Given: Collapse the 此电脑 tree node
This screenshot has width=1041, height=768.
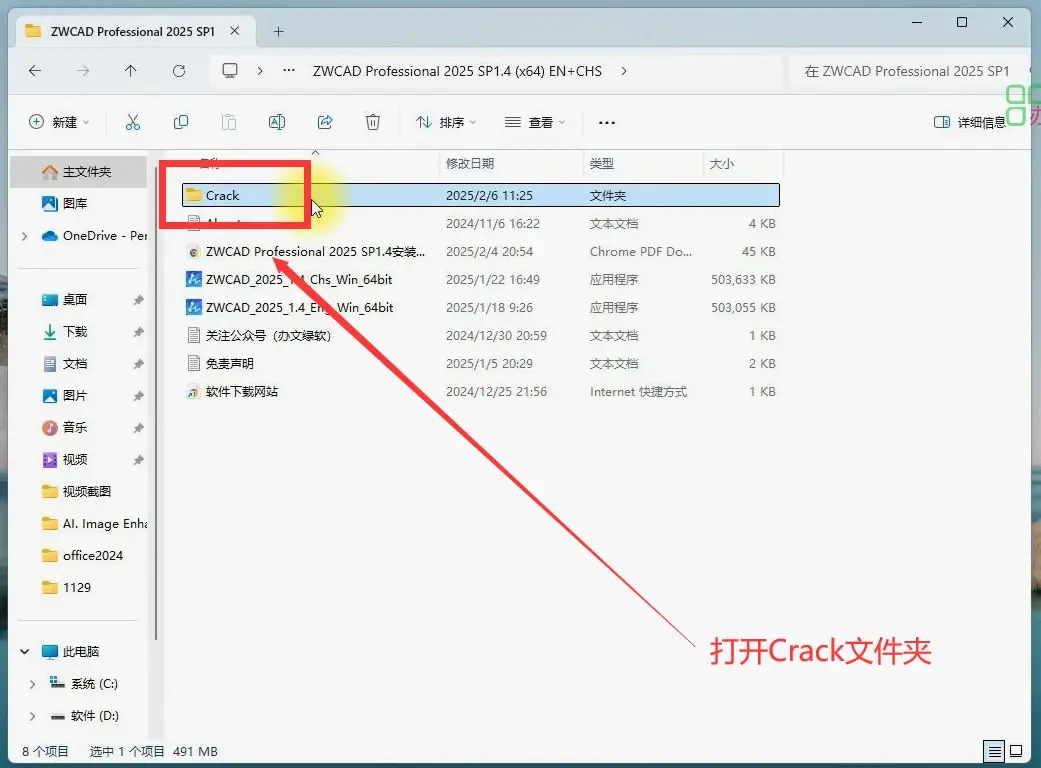Looking at the screenshot, I should [25, 652].
